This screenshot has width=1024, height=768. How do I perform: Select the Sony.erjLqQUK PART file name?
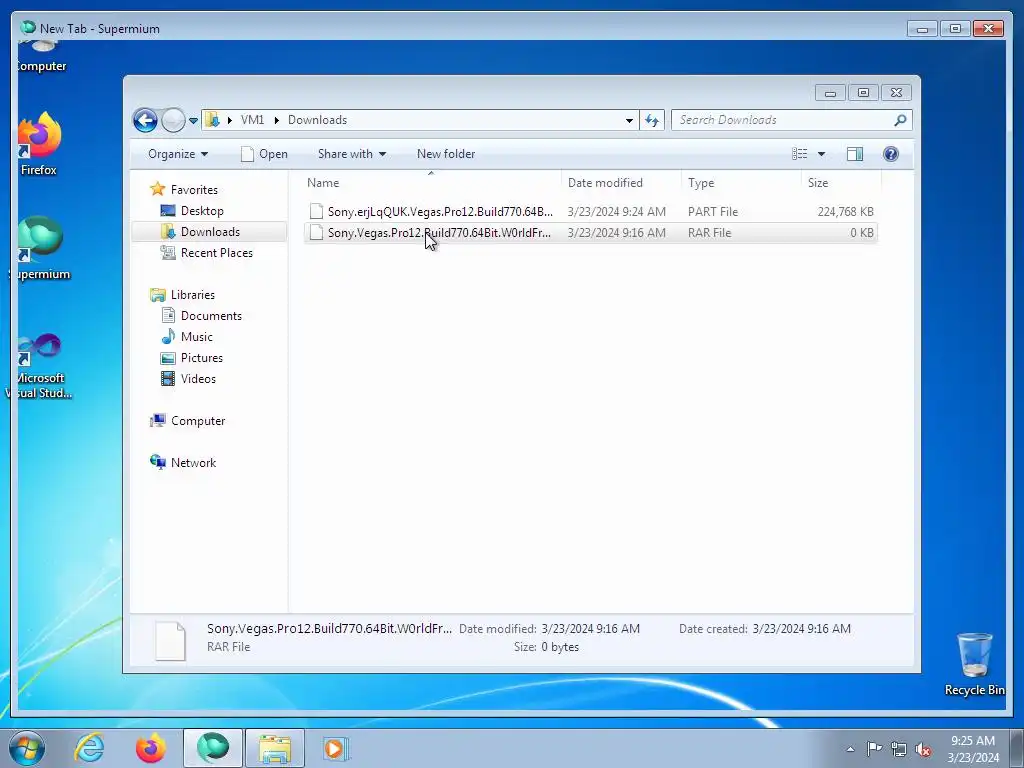(440, 212)
